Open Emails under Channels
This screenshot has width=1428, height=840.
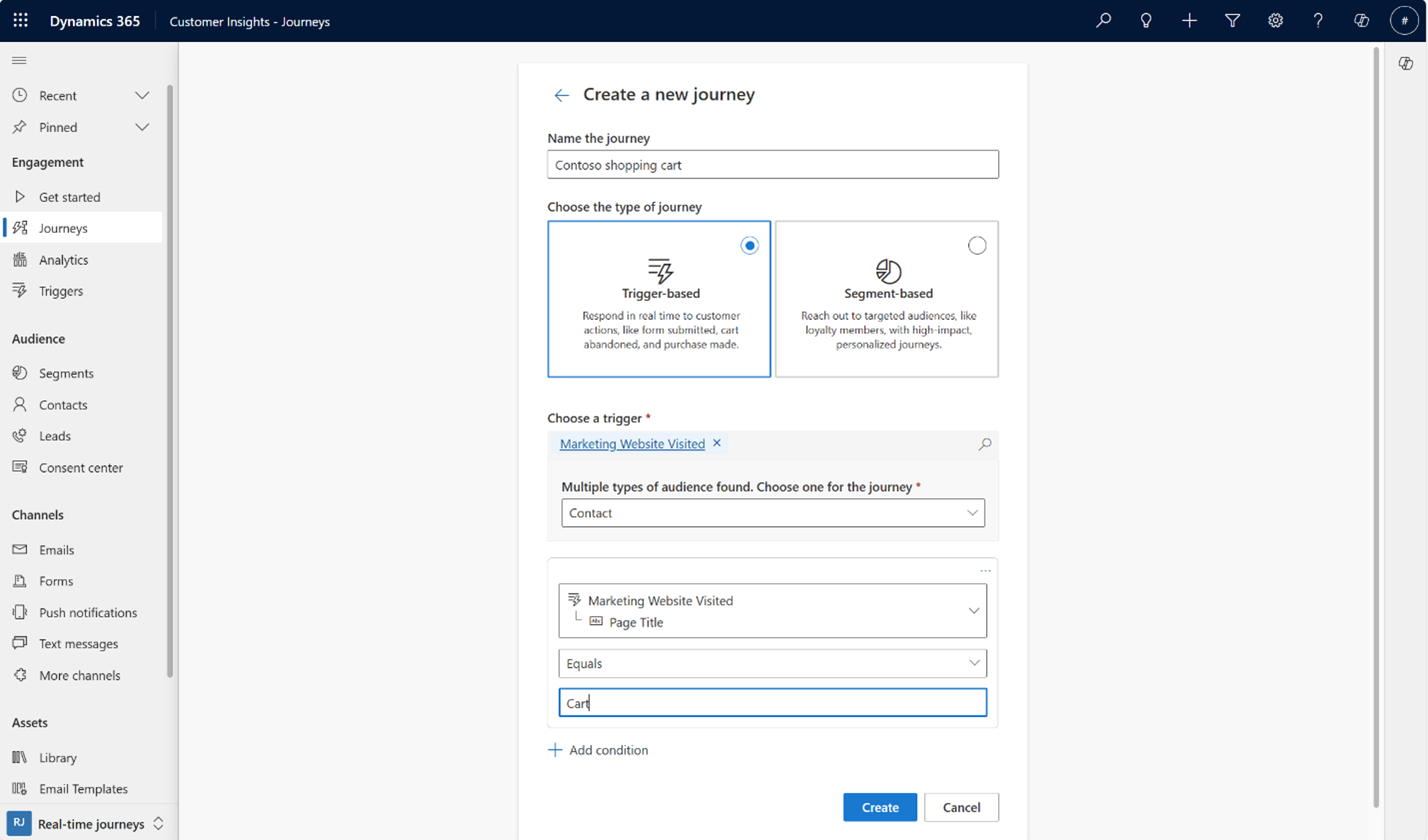[x=56, y=550]
